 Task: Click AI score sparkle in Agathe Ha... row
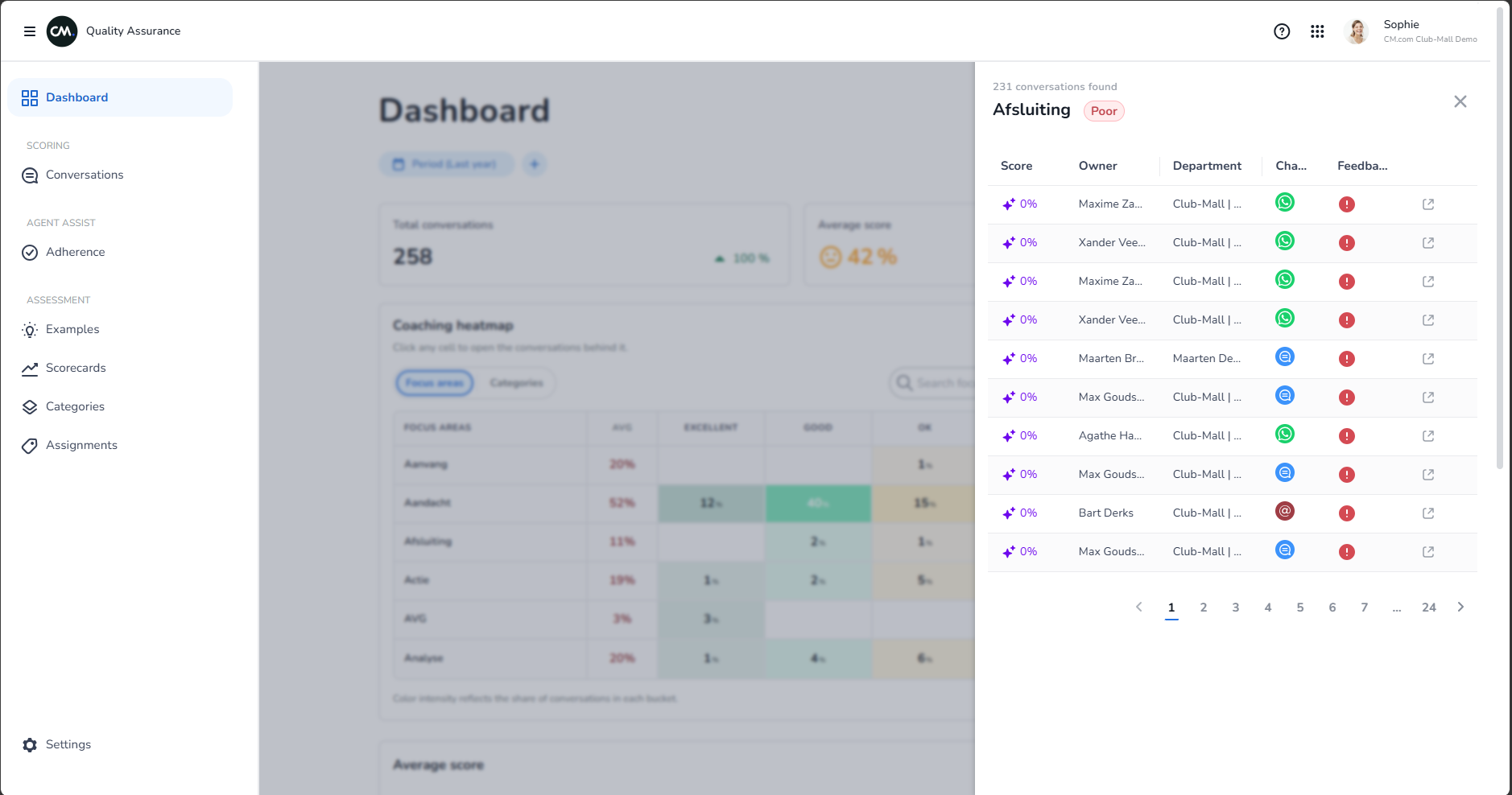point(1009,436)
